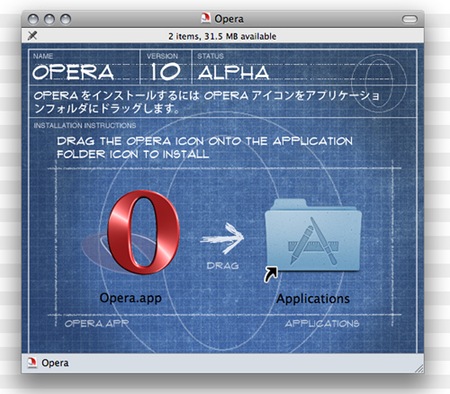Click the '2 items, 31.5 MB available' status
The height and width of the screenshot is (394, 450).
click(222, 36)
